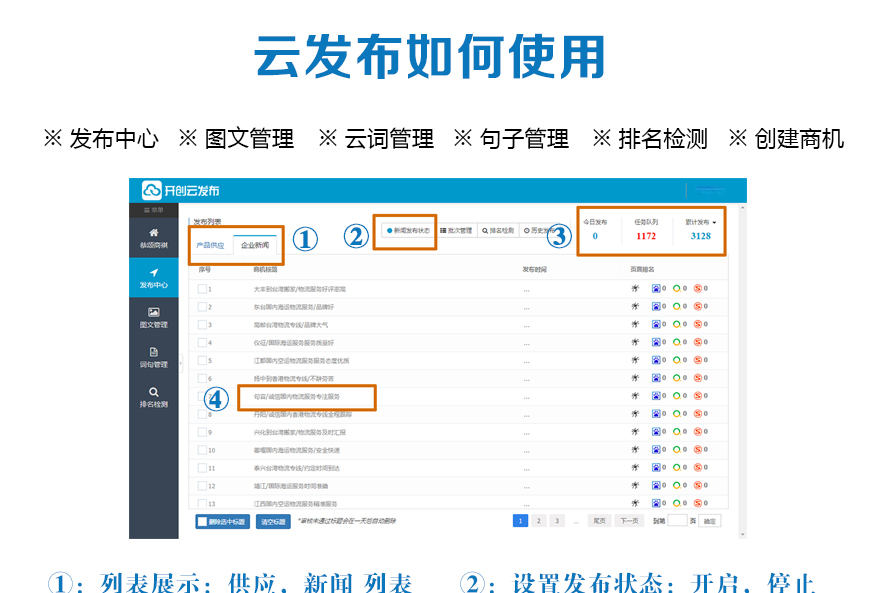Click the 发布时间 column header
The width and height of the screenshot is (890, 593).
pos(534,270)
